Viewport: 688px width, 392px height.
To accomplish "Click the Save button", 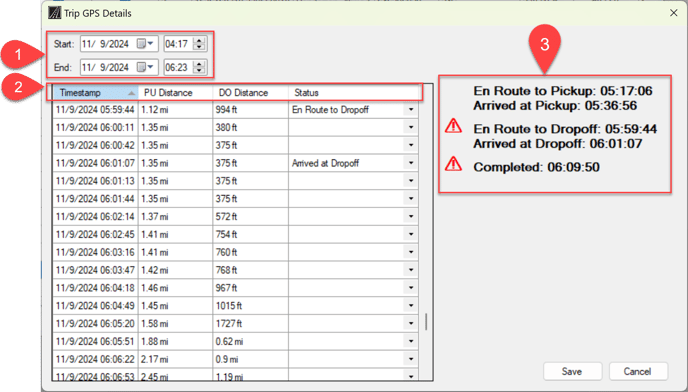I will click(572, 371).
